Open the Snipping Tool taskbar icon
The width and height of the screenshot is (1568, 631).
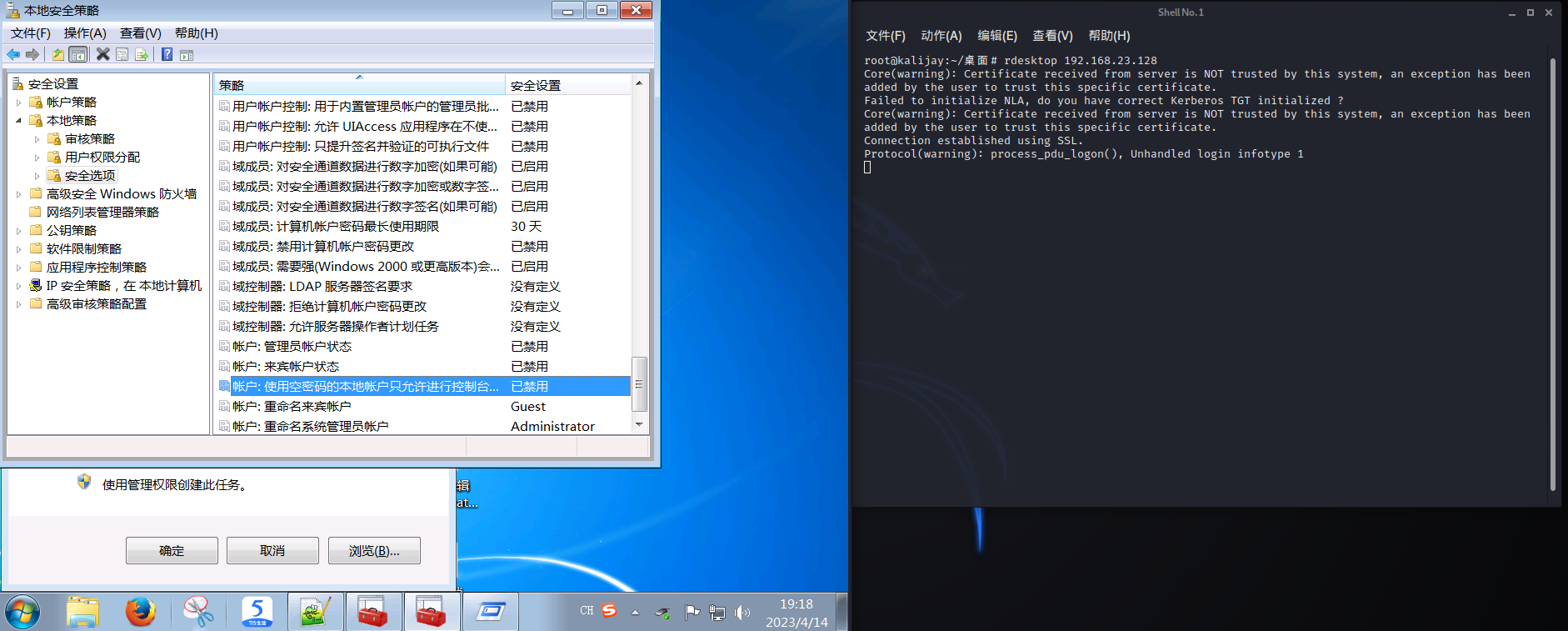(x=198, y=612)
